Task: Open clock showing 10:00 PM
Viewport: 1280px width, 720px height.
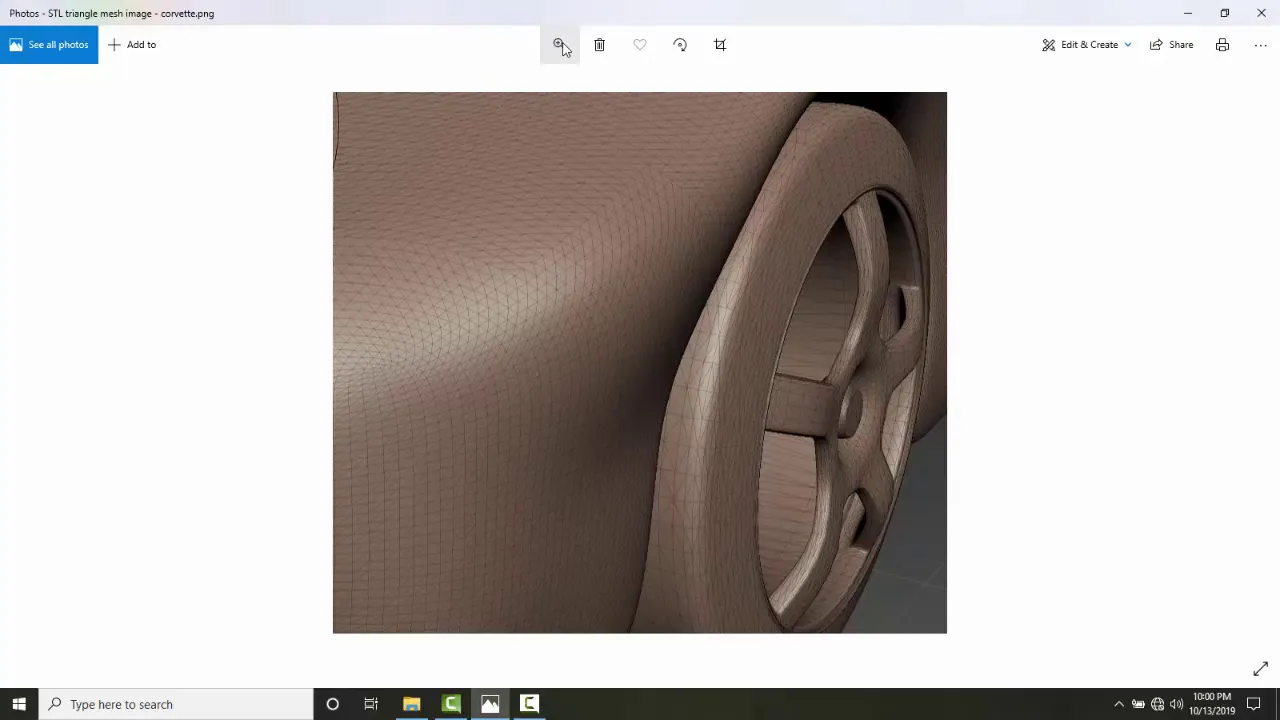Action: (1211, 704)
